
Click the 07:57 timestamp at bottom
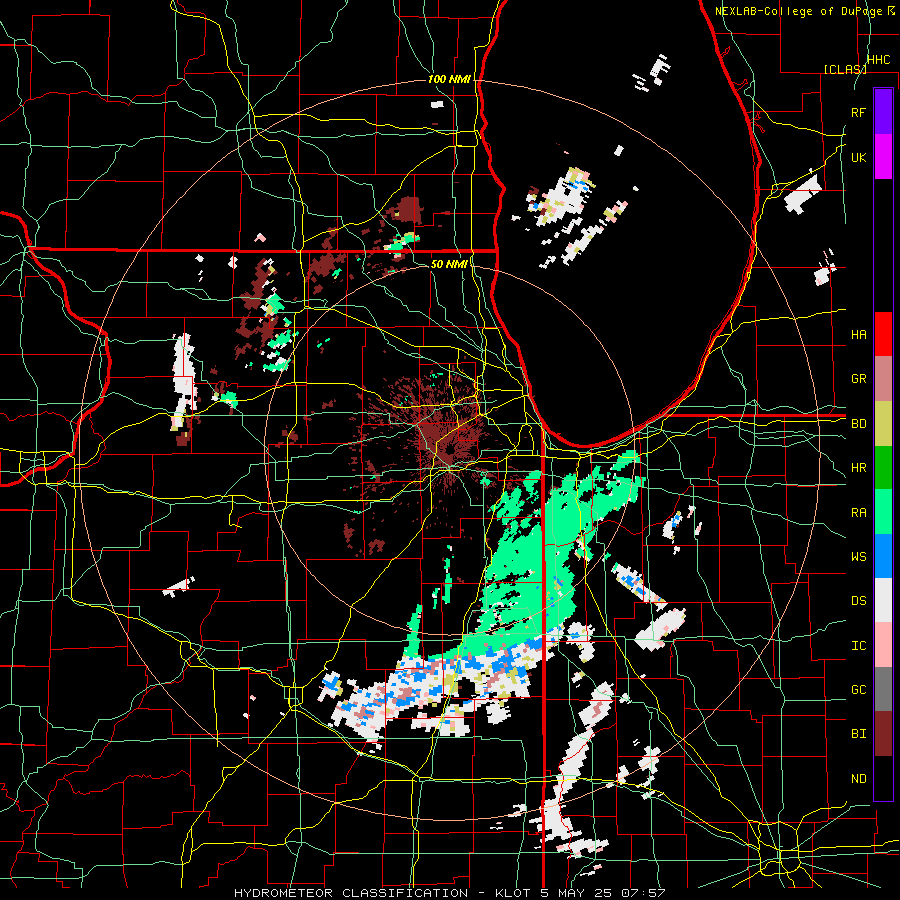[643, 893]
